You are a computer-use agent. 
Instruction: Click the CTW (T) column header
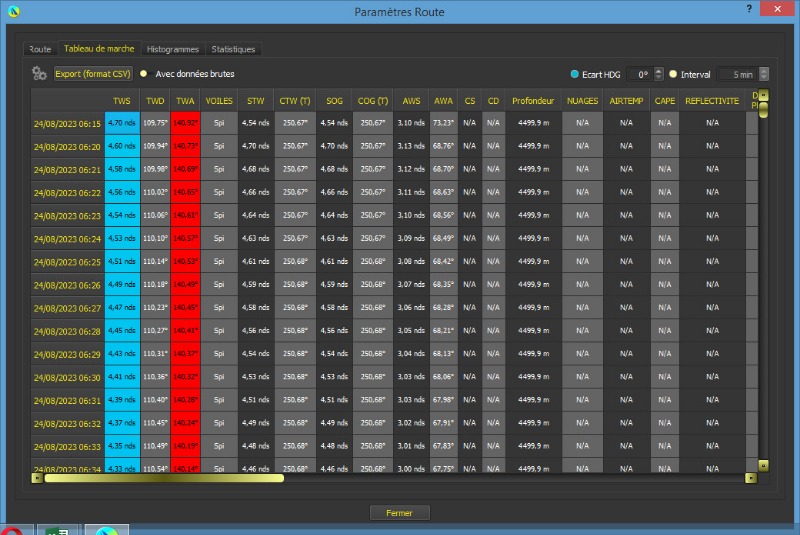[x=295, y=100]
